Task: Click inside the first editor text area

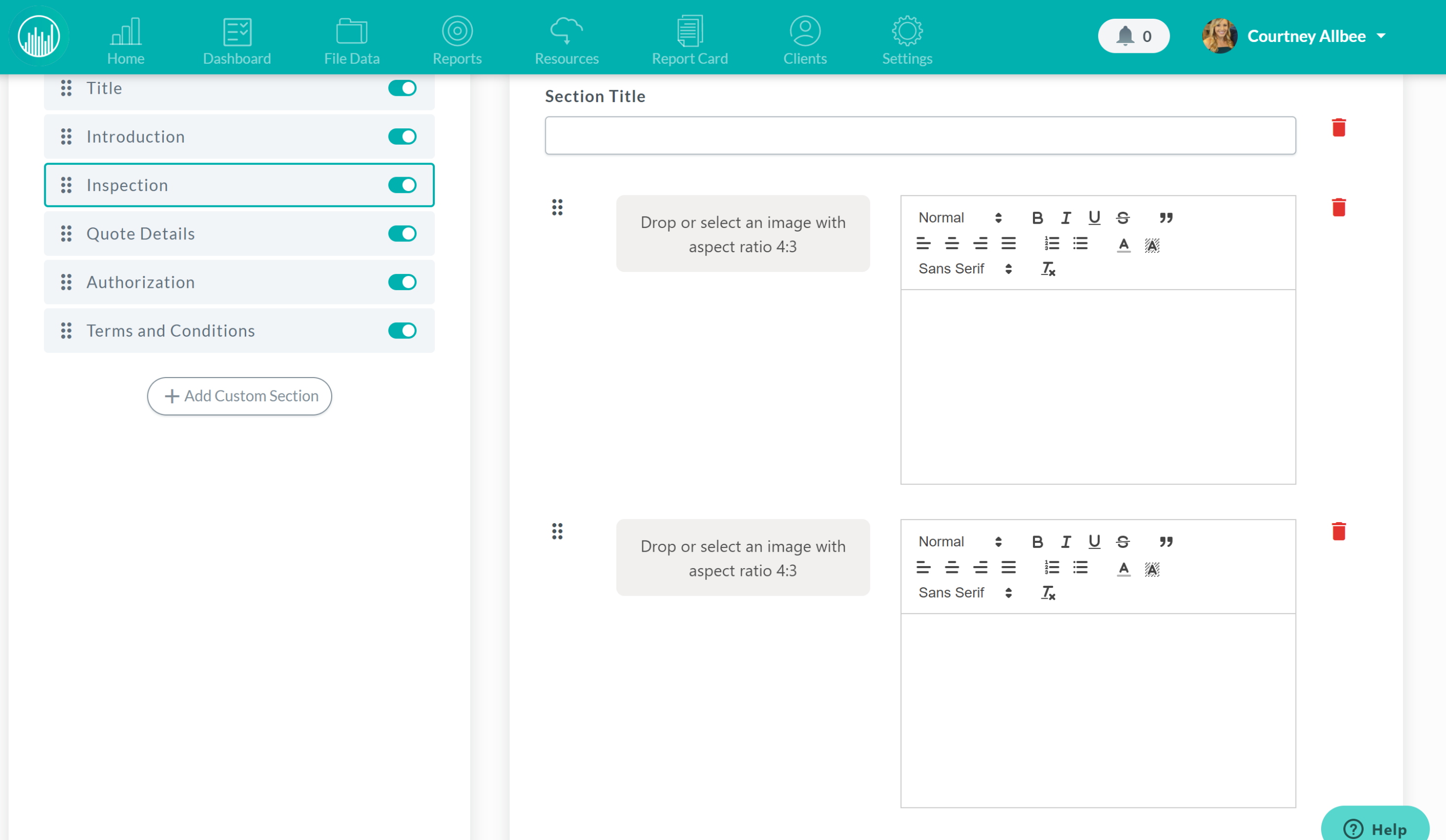Action: click(1098, 387)
